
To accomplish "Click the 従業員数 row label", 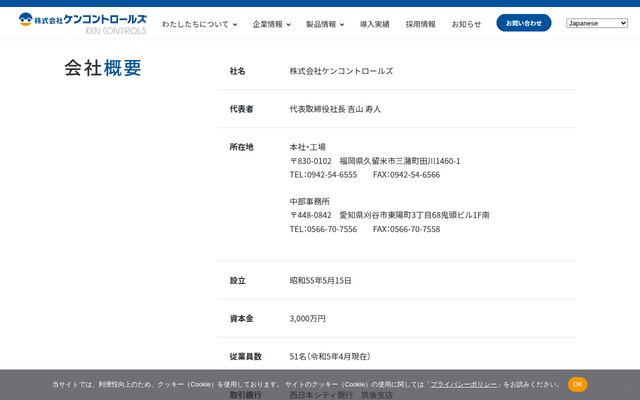I will pos(245,356).
